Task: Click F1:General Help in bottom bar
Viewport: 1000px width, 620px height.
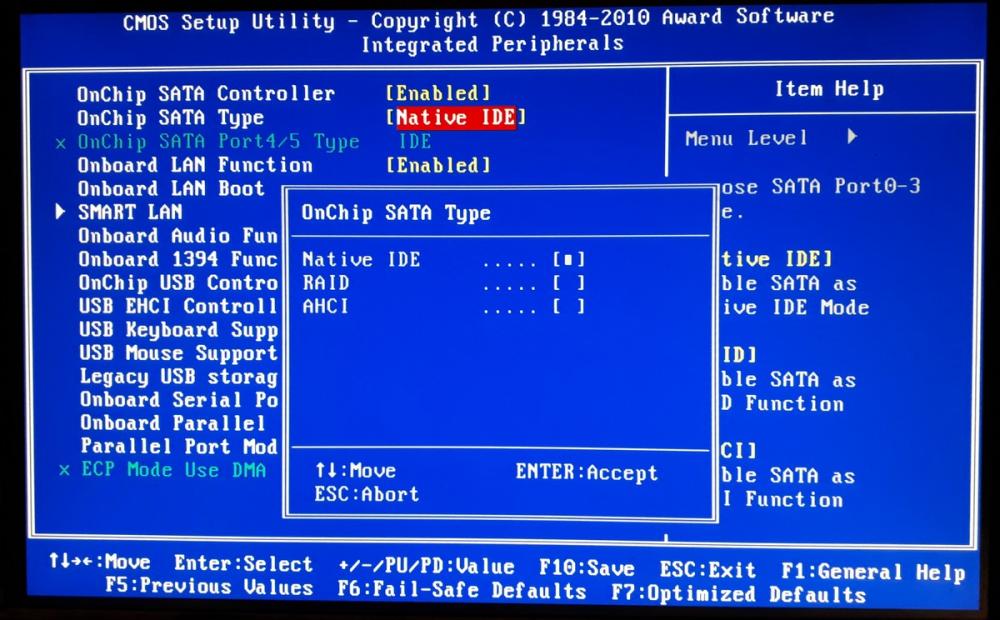Action: click(x=874, y=572)
